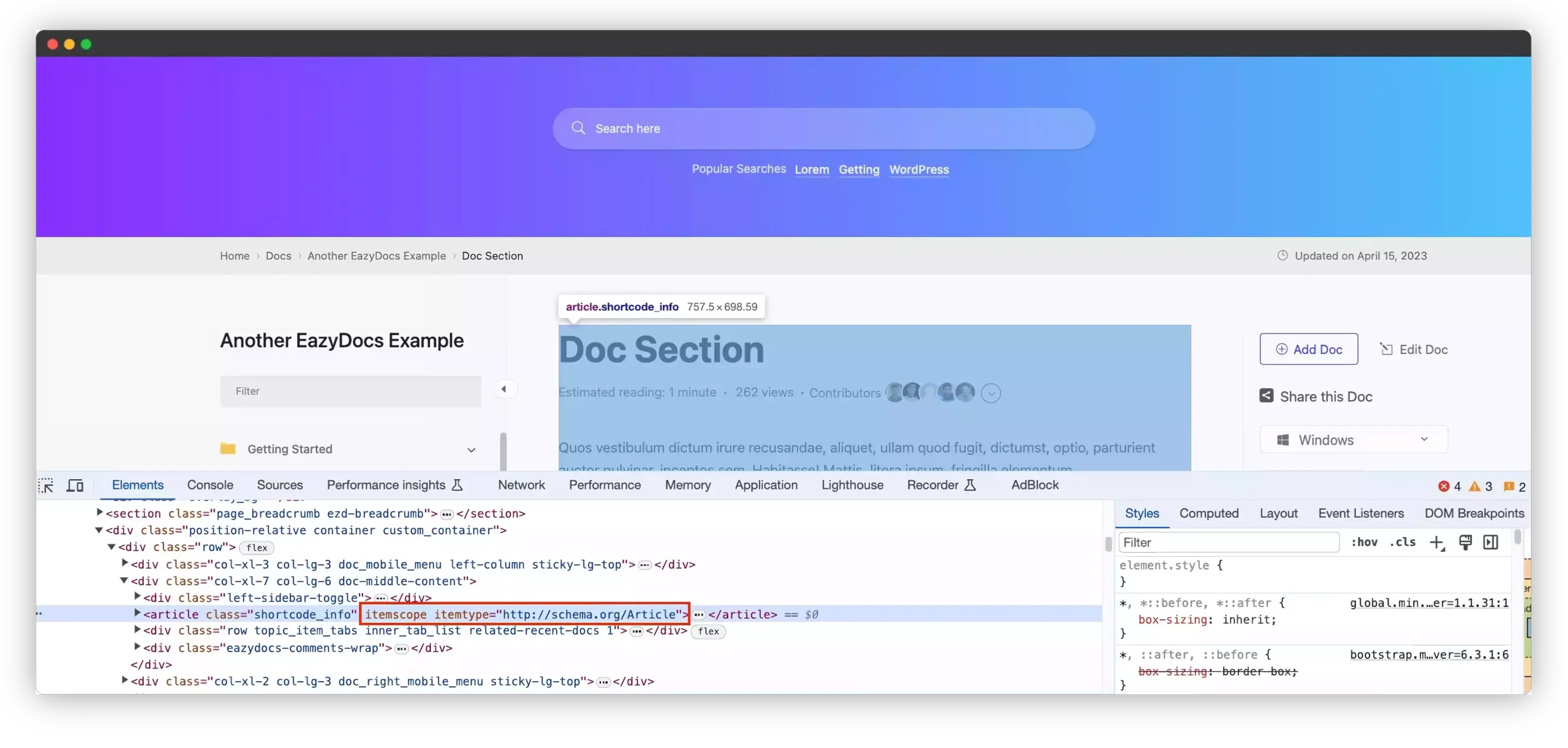Click the Search here input field

[823, 128]
